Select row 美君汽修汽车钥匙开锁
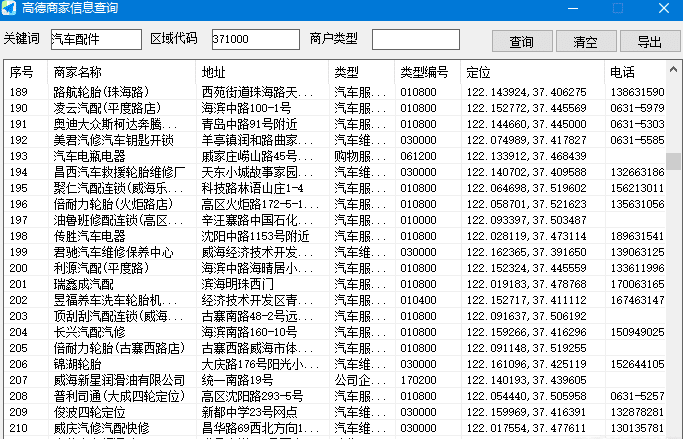The height and width of the screenshot is (439, 683). (x=335, y=140)
